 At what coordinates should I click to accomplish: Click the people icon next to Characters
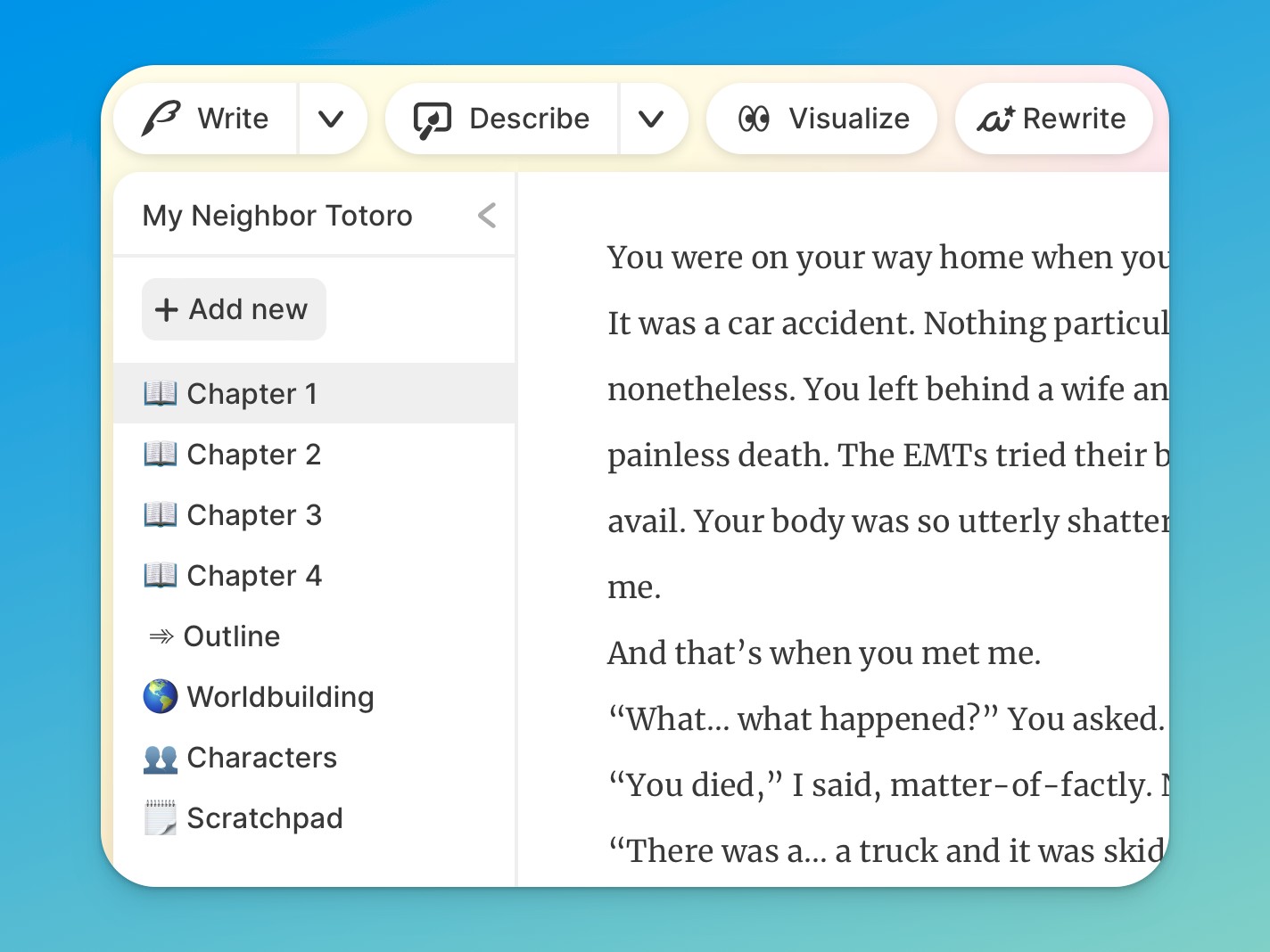pyautogui.click(x=161, y=758)
